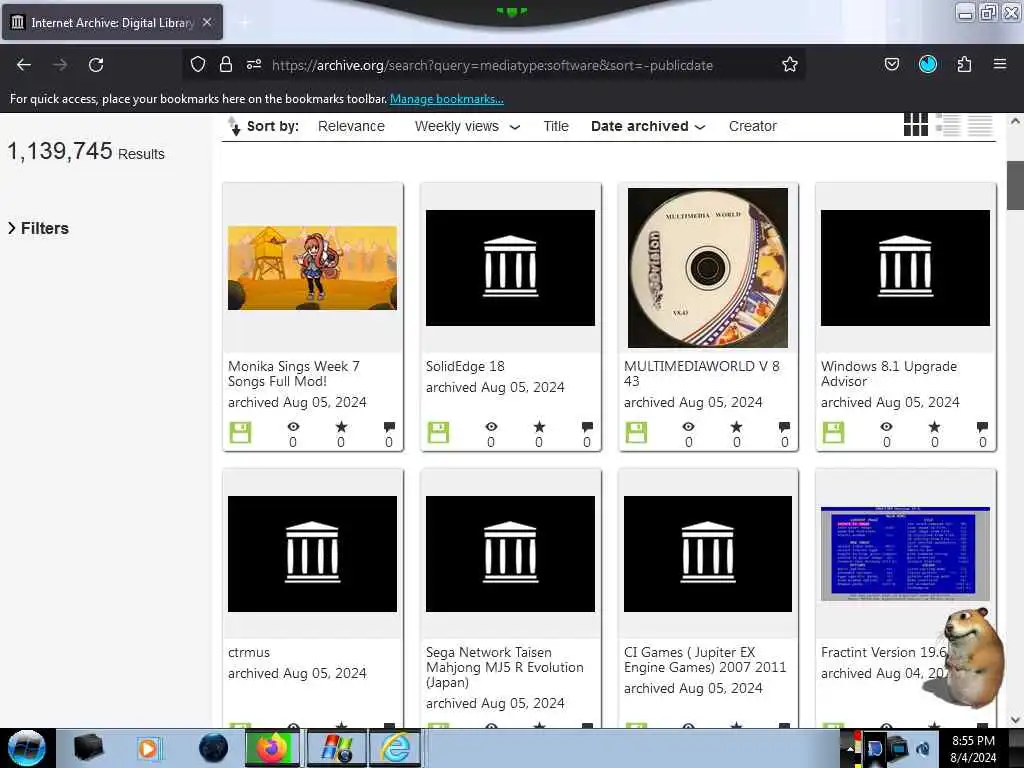Click the 1,139,745 Results count
This screenshot has width=1024, height=768.
(x=86, y=152)
